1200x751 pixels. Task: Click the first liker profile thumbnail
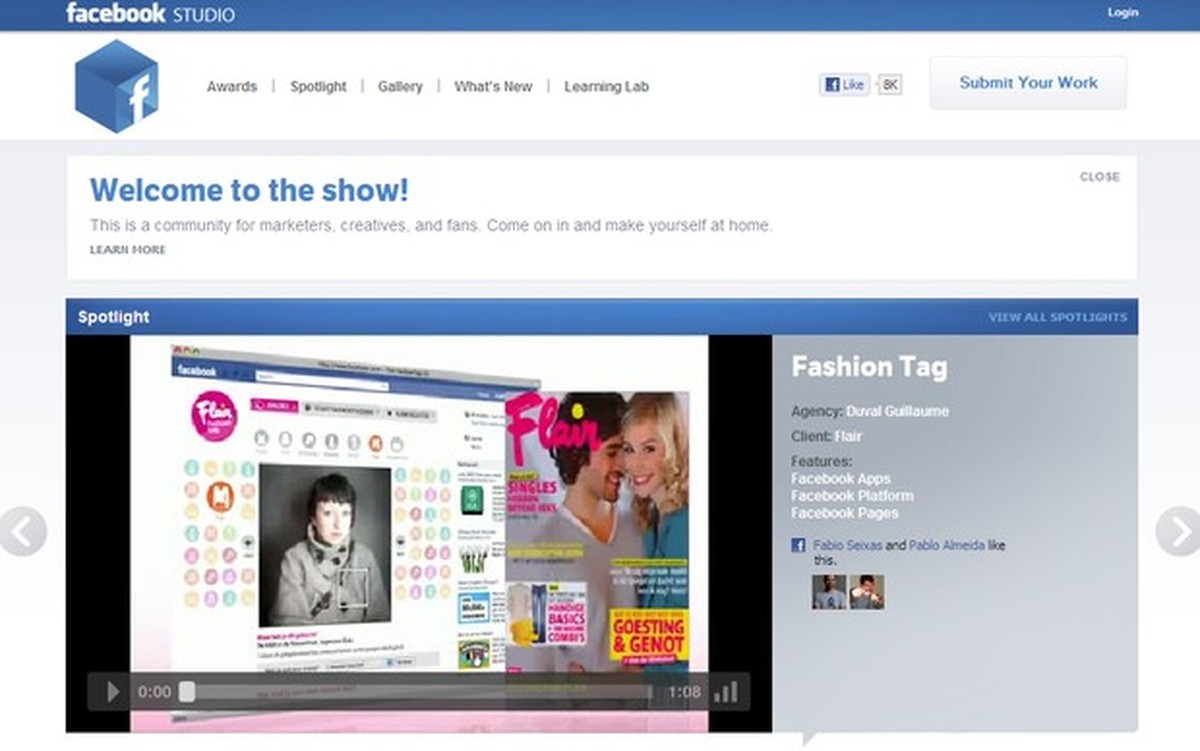[x=829, y=592]
